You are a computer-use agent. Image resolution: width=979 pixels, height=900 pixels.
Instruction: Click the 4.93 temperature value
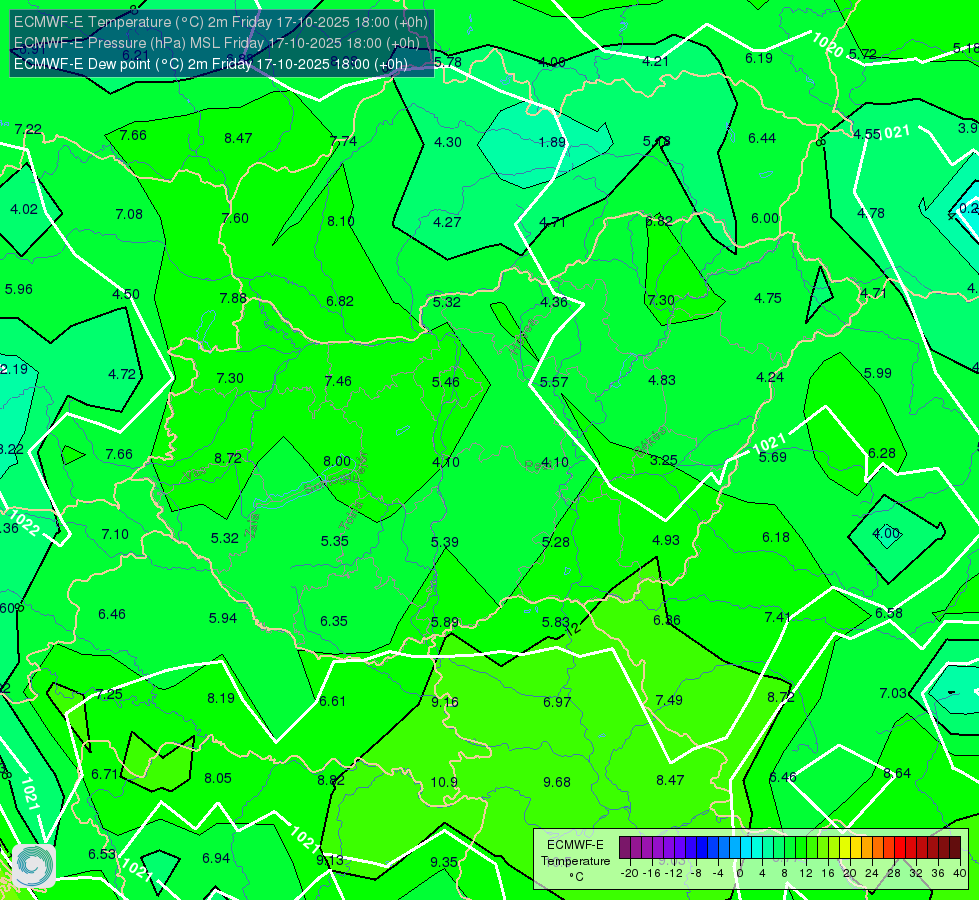point(666,540)
